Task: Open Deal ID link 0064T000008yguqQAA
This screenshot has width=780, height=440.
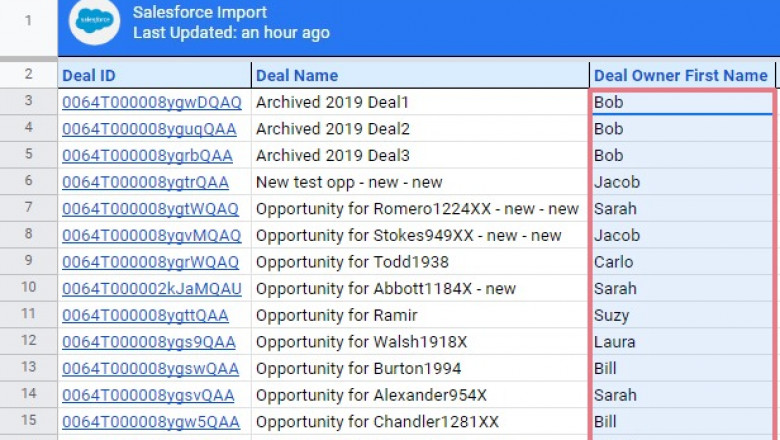Action: click(x=149, y=129)
